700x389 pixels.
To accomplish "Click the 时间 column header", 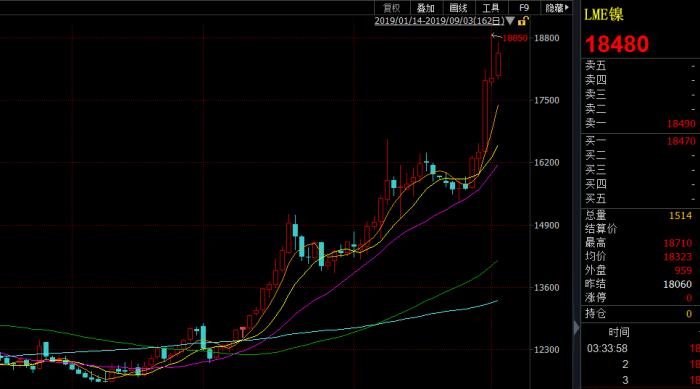I will click(x=619, y=332).
